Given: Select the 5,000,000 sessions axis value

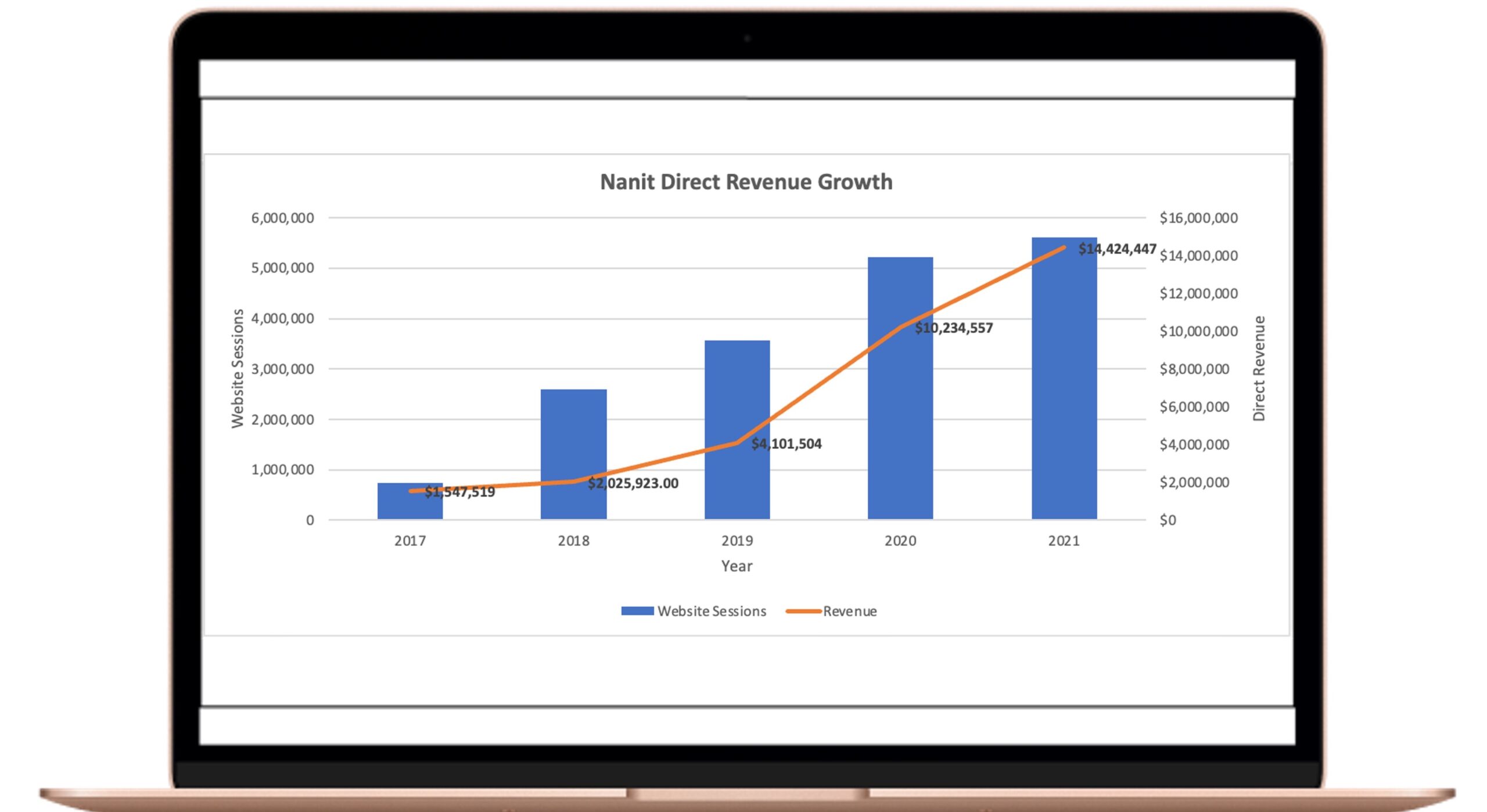Looking at the screenshot, I should click(282, 268).
